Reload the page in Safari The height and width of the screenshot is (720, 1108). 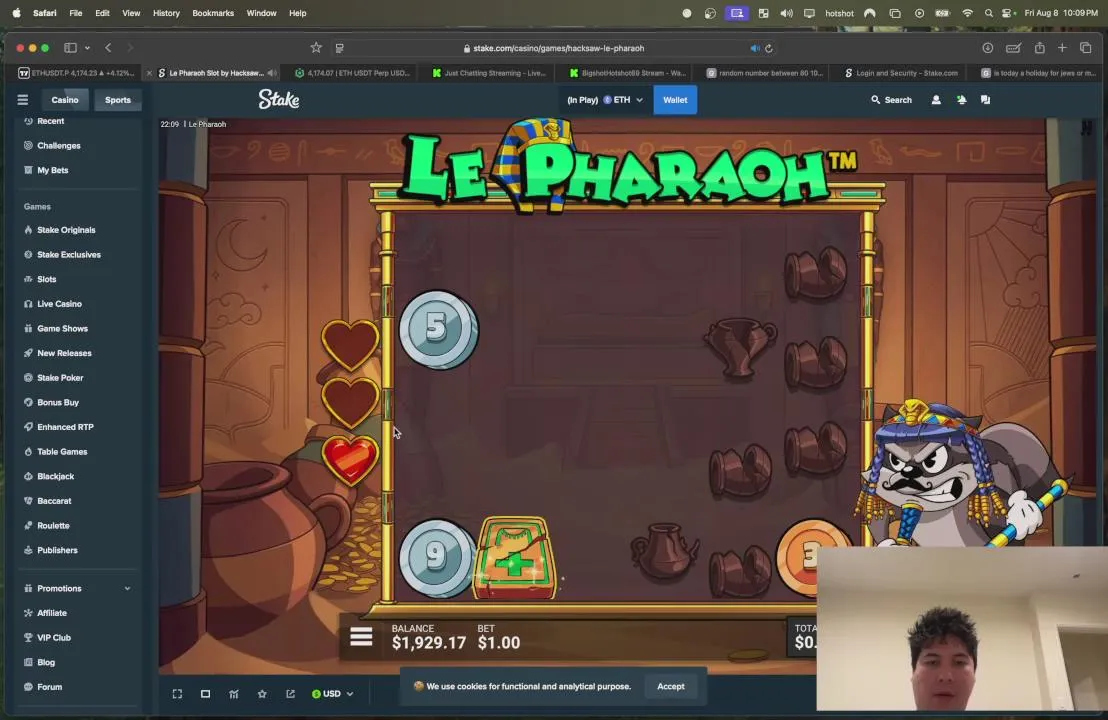[x=769, y=48]
